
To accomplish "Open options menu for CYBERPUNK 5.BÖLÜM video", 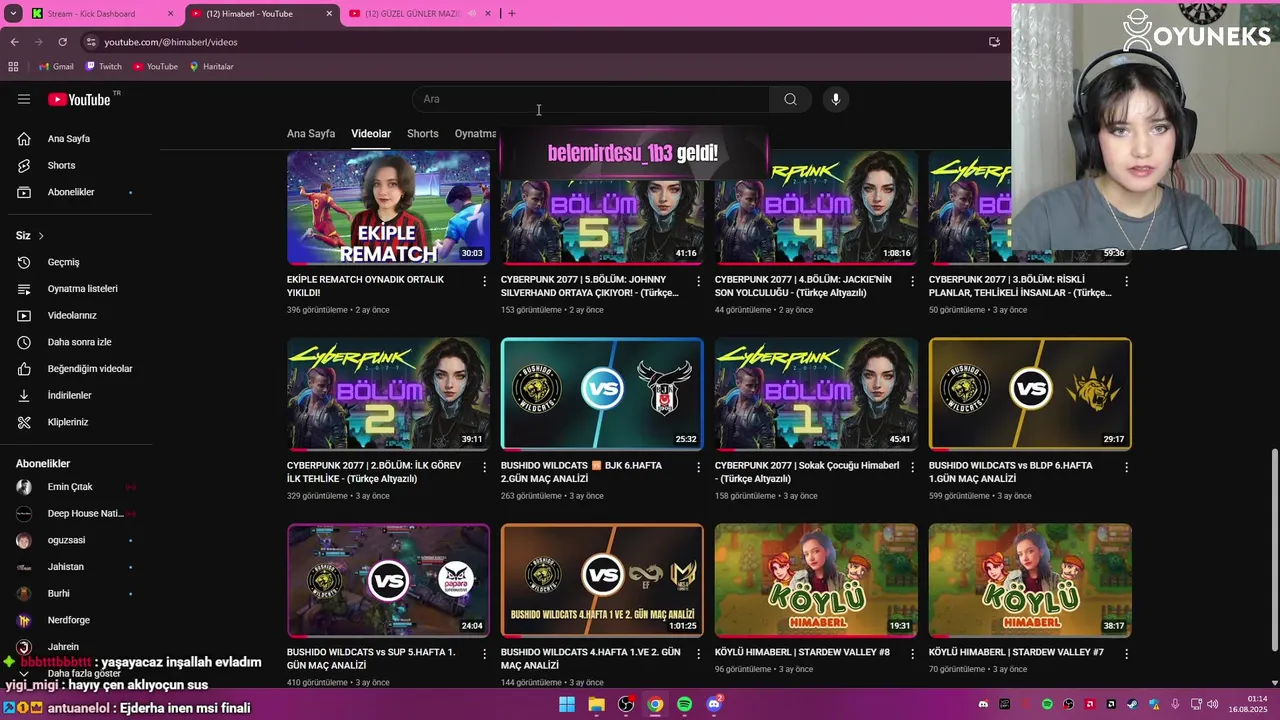I will point(698,281).
